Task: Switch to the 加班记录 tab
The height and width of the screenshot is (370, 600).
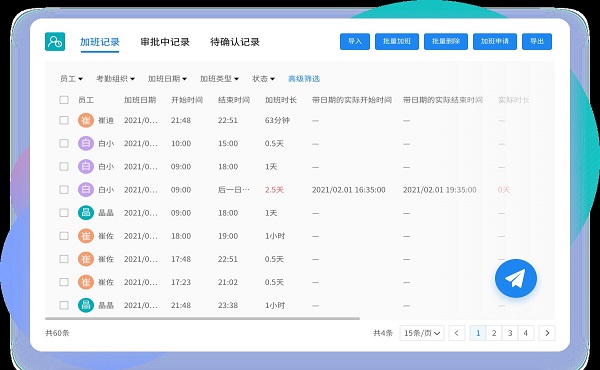Action: click(x=100, y=42)
